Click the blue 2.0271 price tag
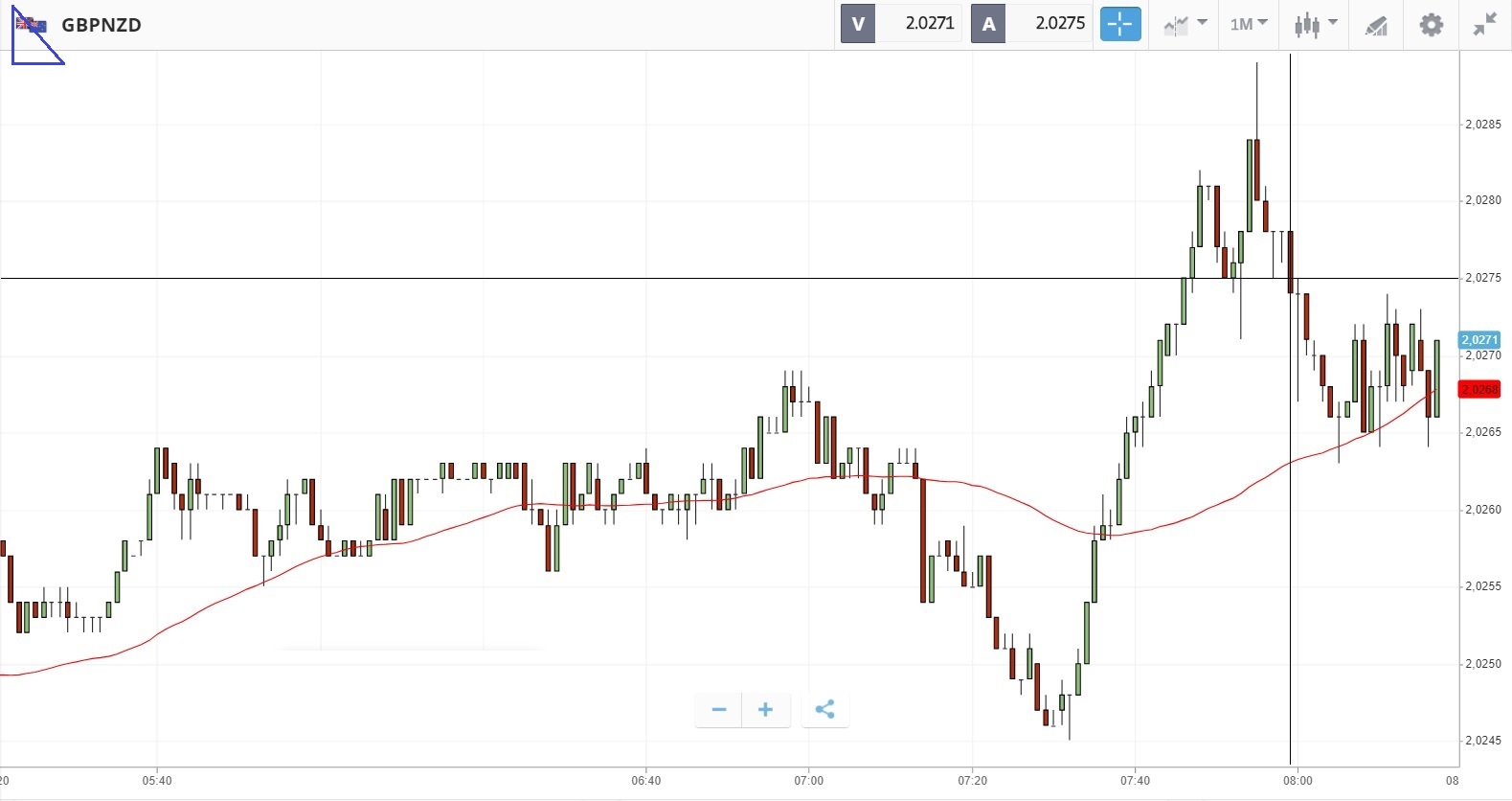Screen dimensions: 1512x801 click(x=1478, y=340)
